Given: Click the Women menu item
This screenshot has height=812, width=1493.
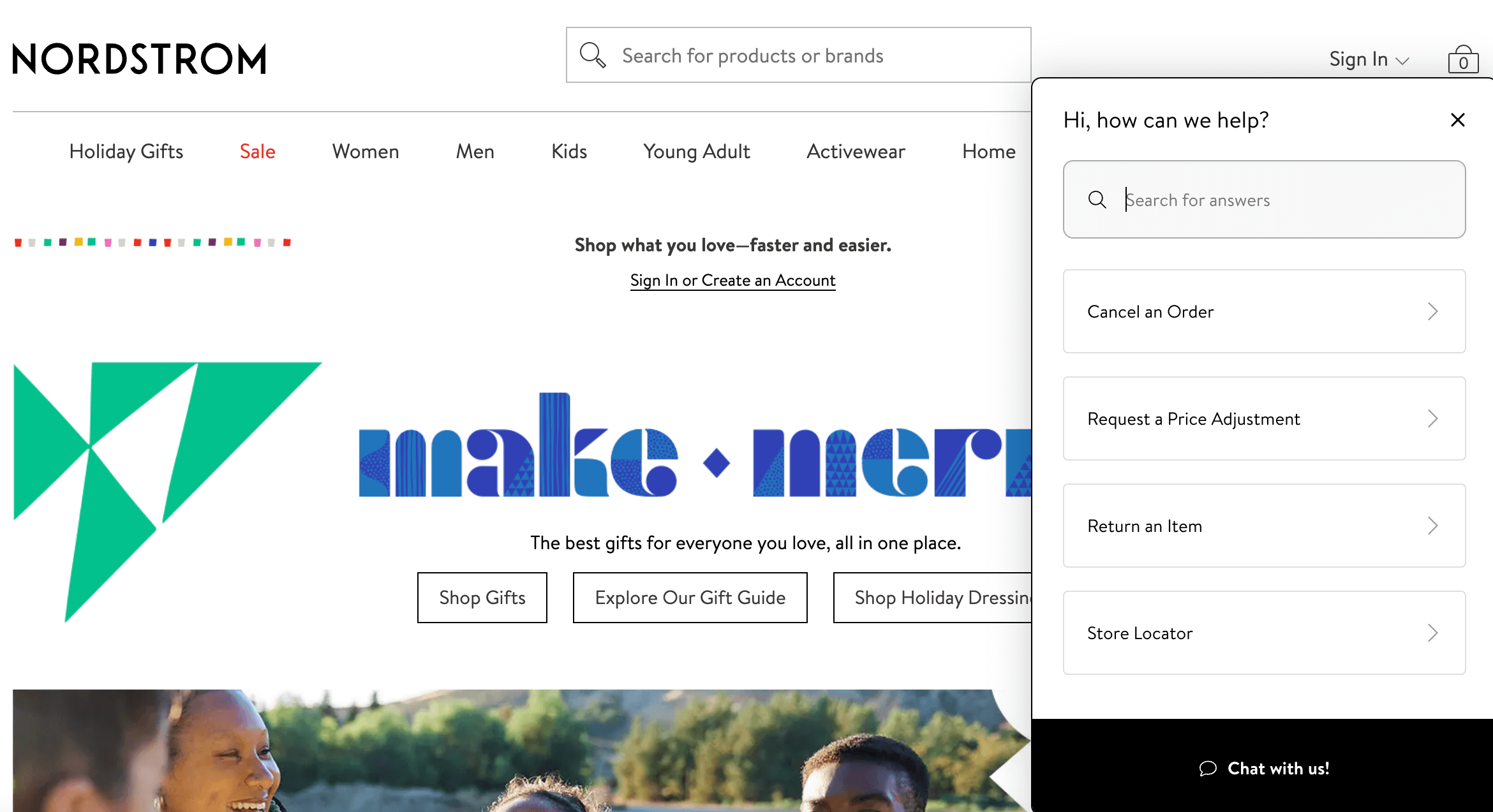Looking at the screenshot, I should (365, 152).
